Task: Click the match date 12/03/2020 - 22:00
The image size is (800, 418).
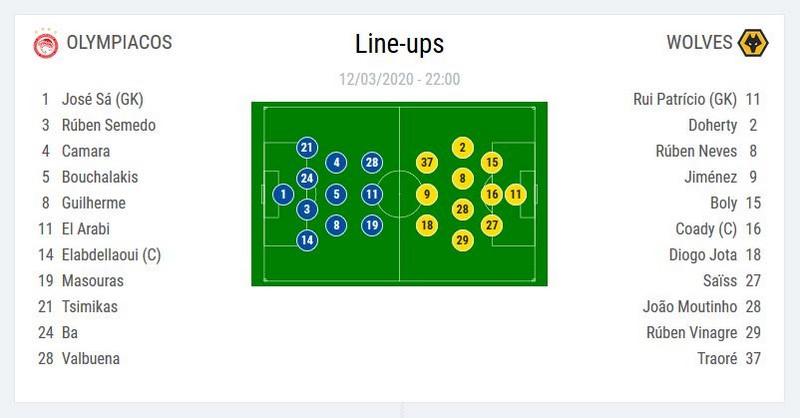Action: 399,79
